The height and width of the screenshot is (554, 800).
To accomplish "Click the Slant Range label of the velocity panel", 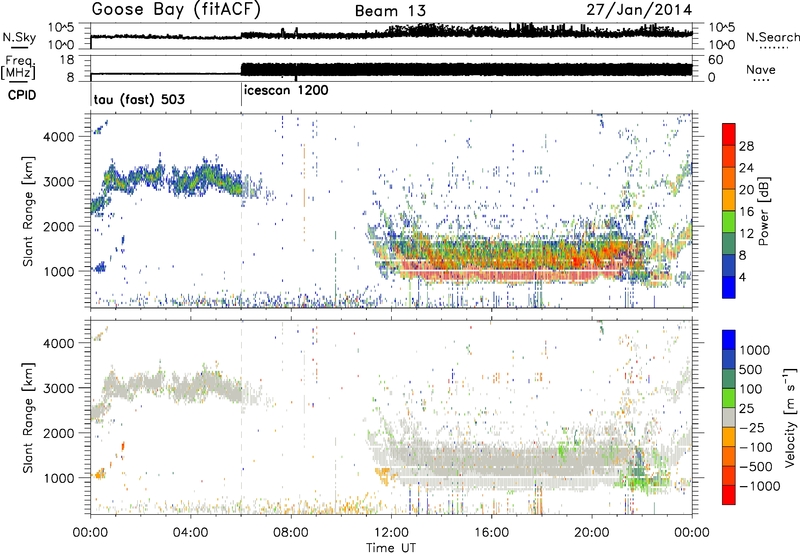I will click(x=29, y=417).
